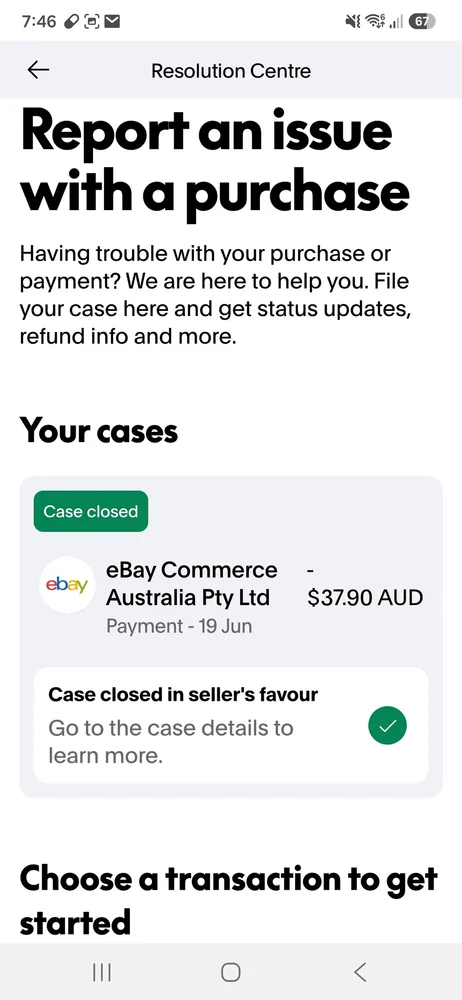The image size is (462, 1000).
Task: Tap Payment - 19 Jun date line
Action: [x=179, y=626]
